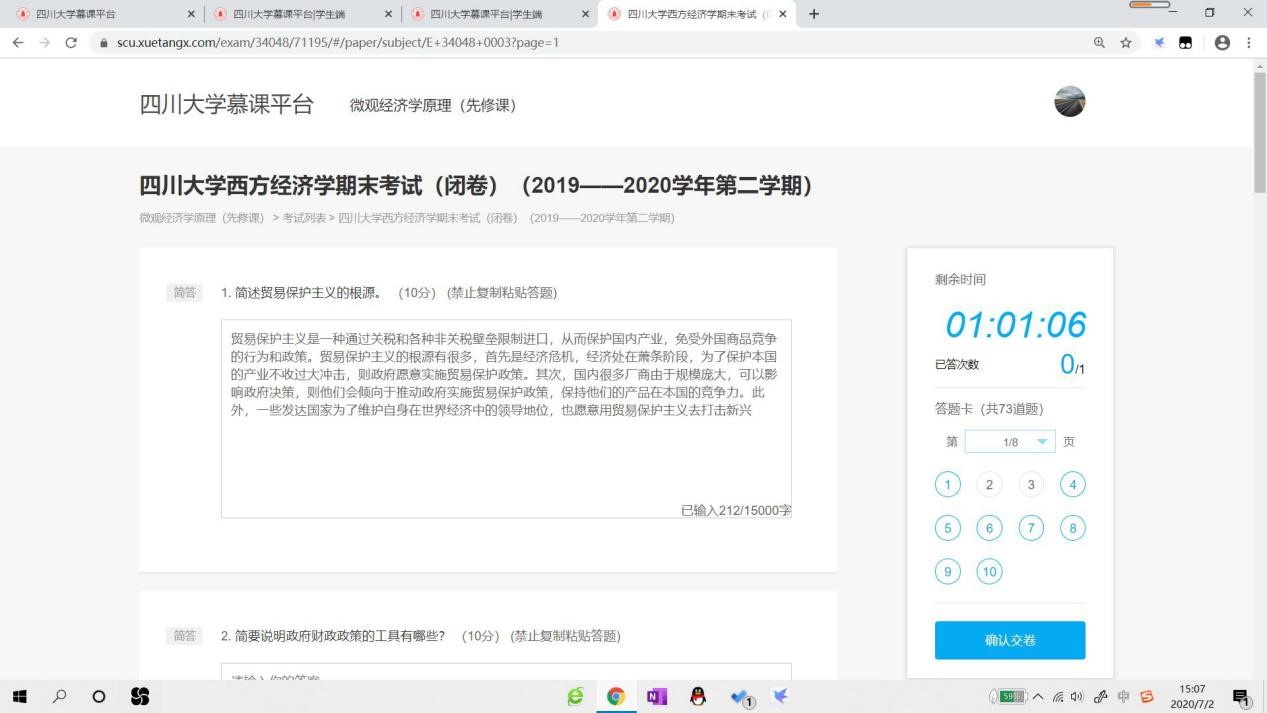Click the Tampermonkey extension icon
The image size is (1267, 713).
point(1185,43)
